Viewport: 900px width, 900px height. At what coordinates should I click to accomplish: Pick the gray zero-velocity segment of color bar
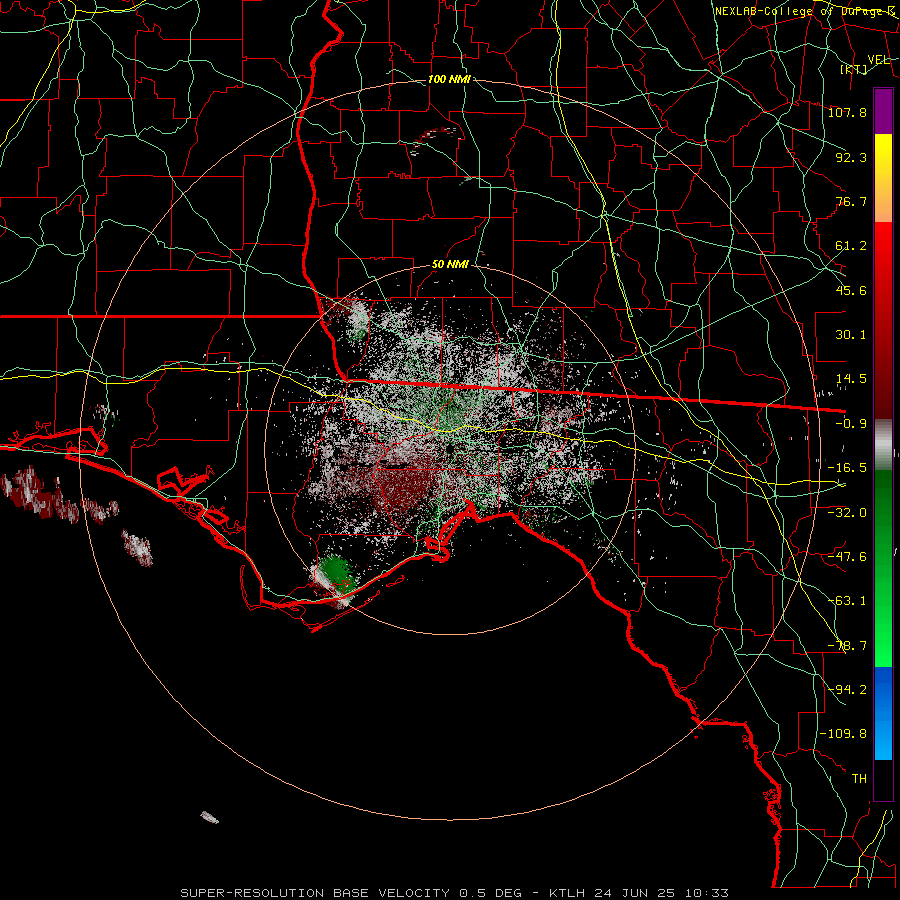pyautogui.click(x=883, y=442)
